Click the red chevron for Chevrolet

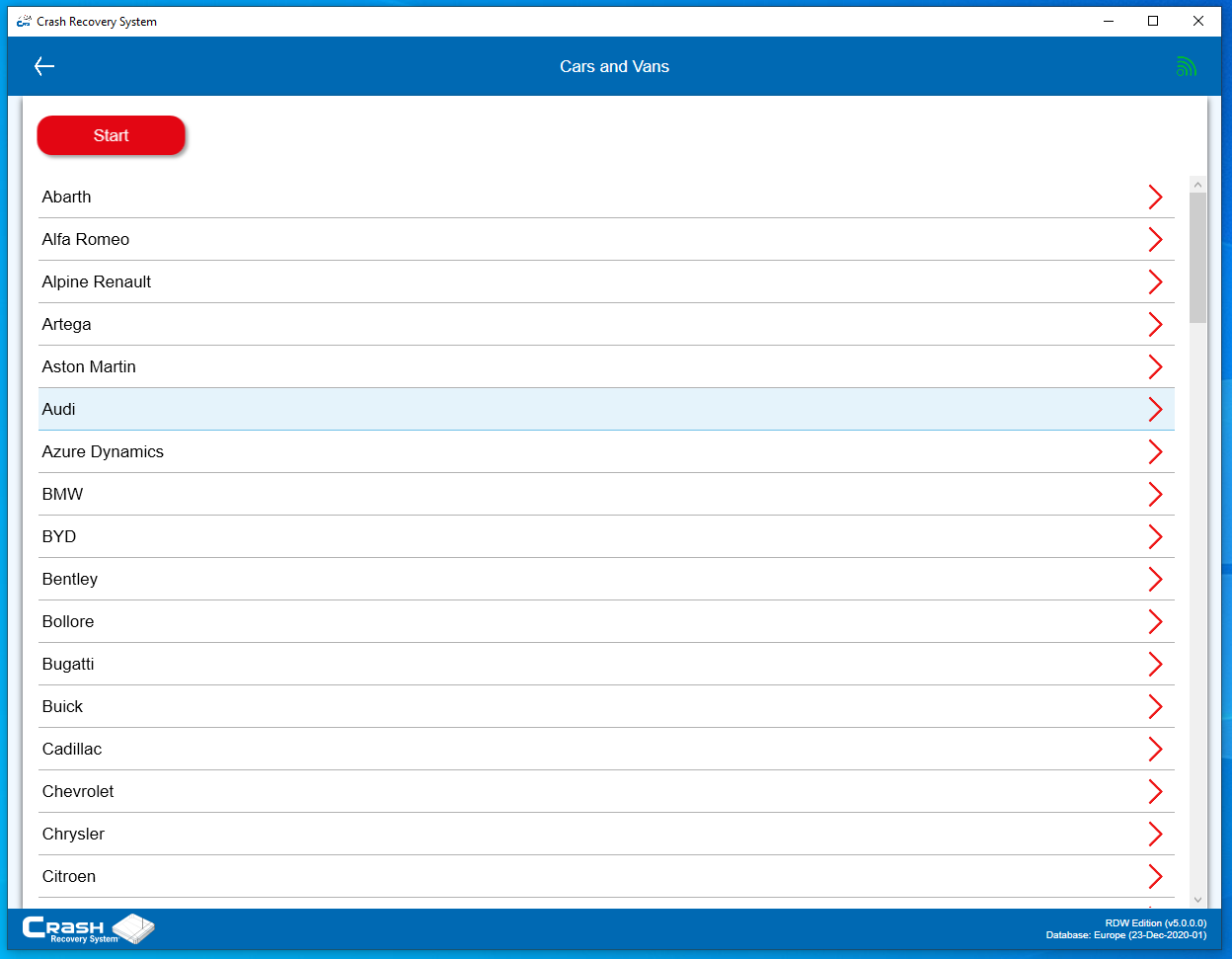(x=1155, y=791)
